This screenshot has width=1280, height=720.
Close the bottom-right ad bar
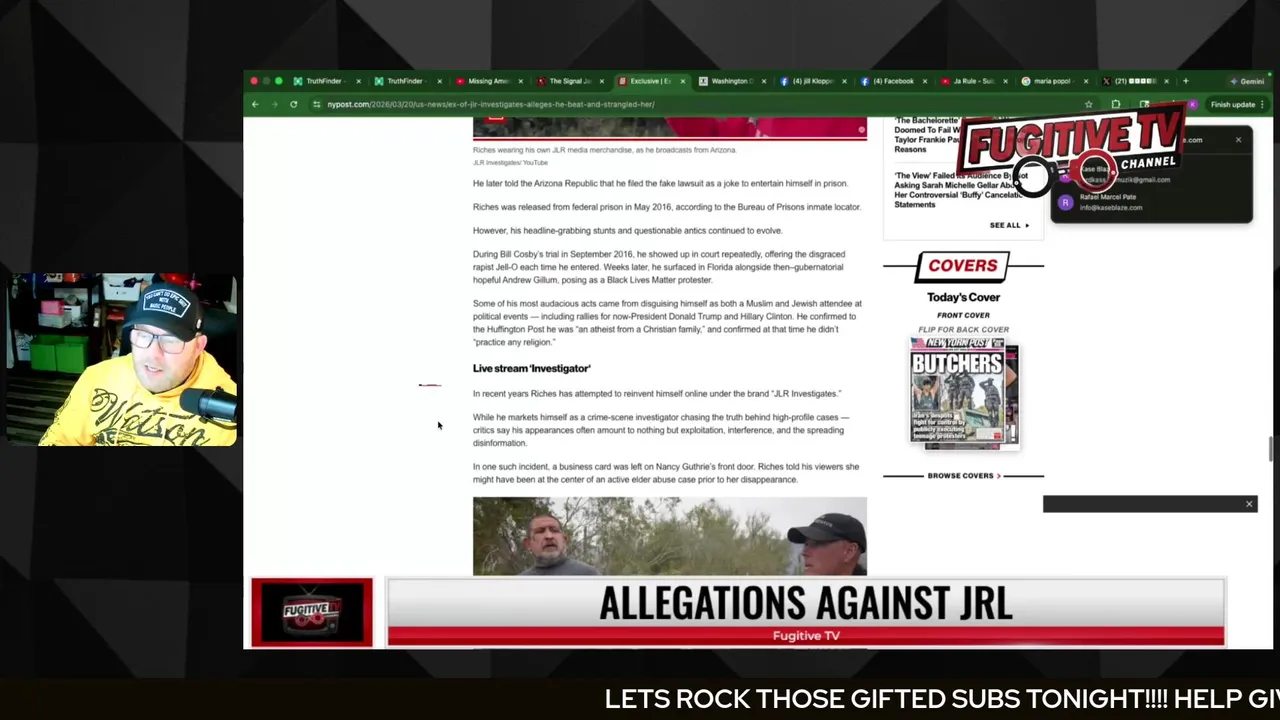1249,504
